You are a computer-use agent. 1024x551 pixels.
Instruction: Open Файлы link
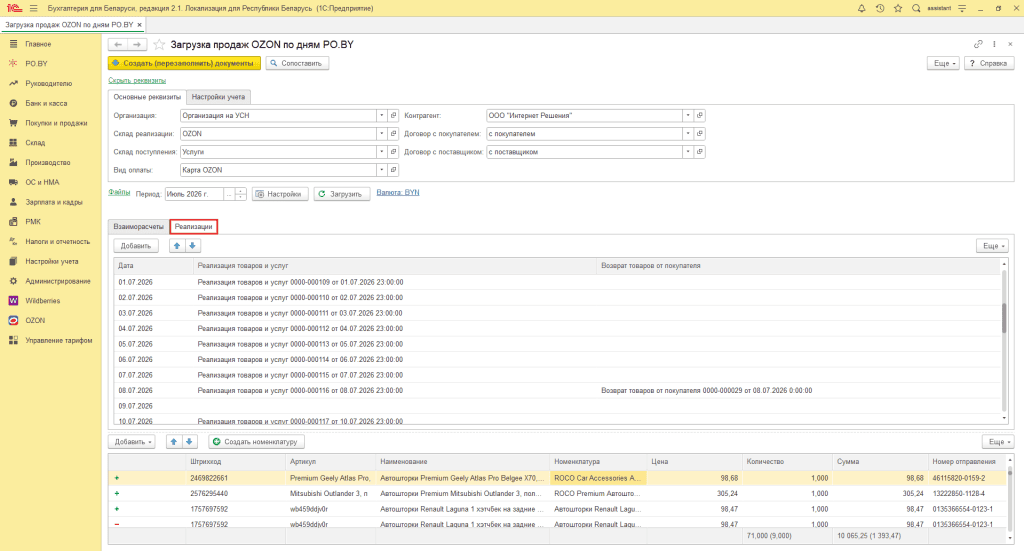tap(119, 193)
